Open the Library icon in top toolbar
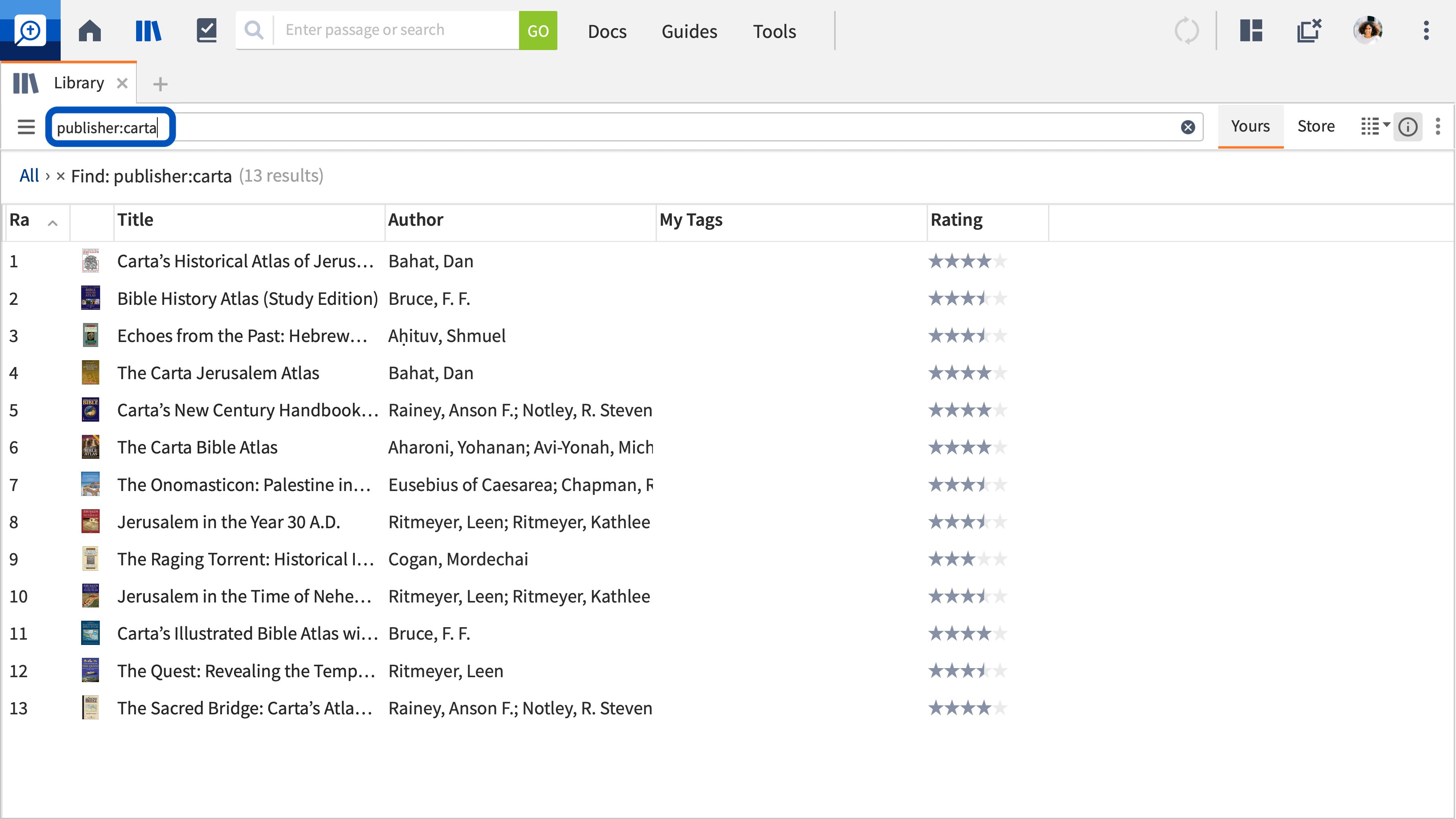1456x819 pixels. point(149,30)
